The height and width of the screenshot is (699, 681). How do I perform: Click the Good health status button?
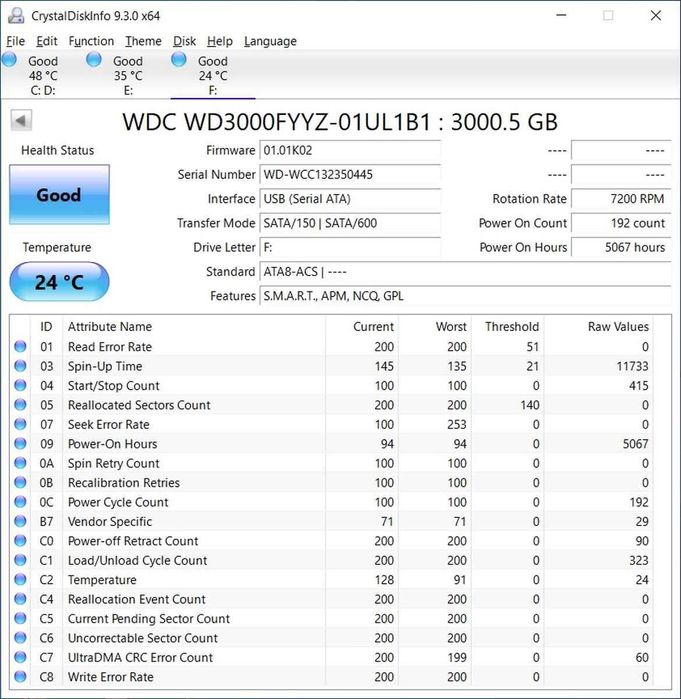click(x=59, y=194)
